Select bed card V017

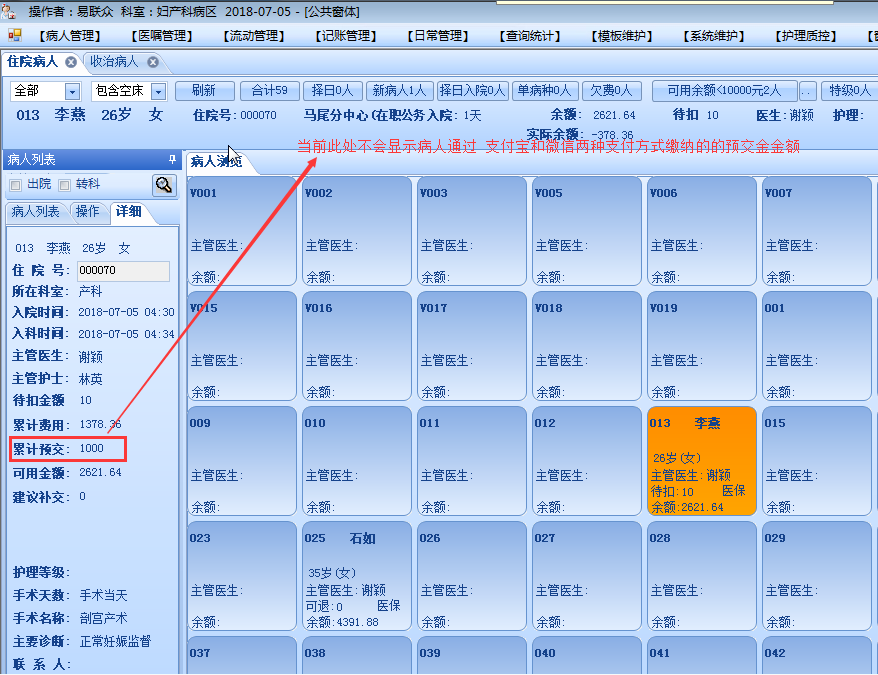point(471,346)
